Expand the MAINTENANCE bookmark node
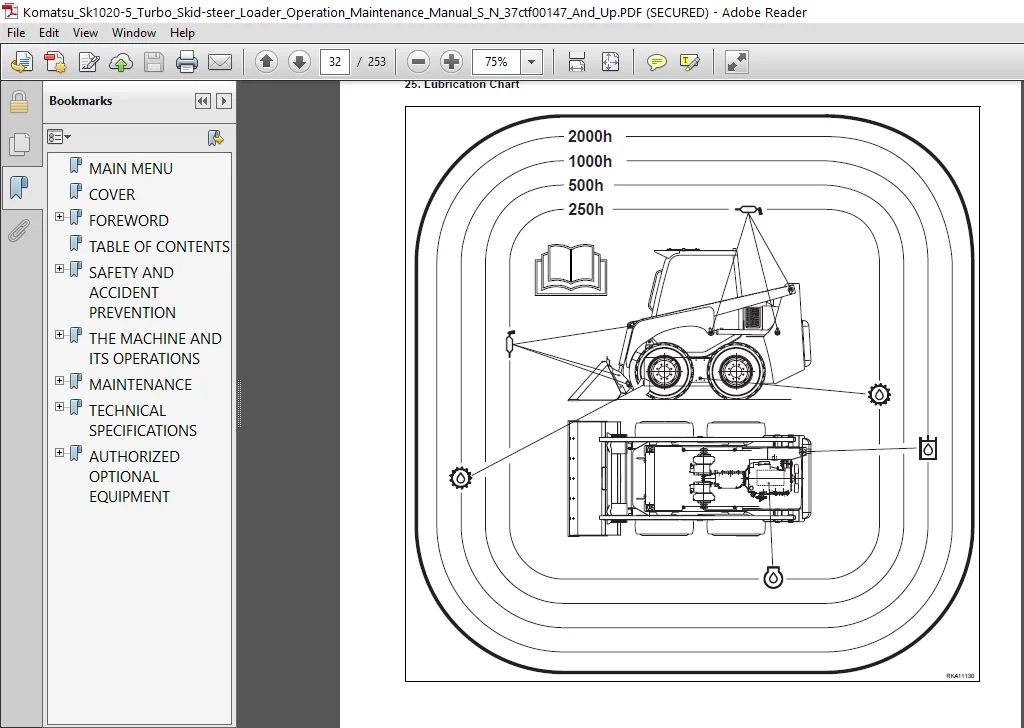1024x728 pixels. tap(59, 381)
